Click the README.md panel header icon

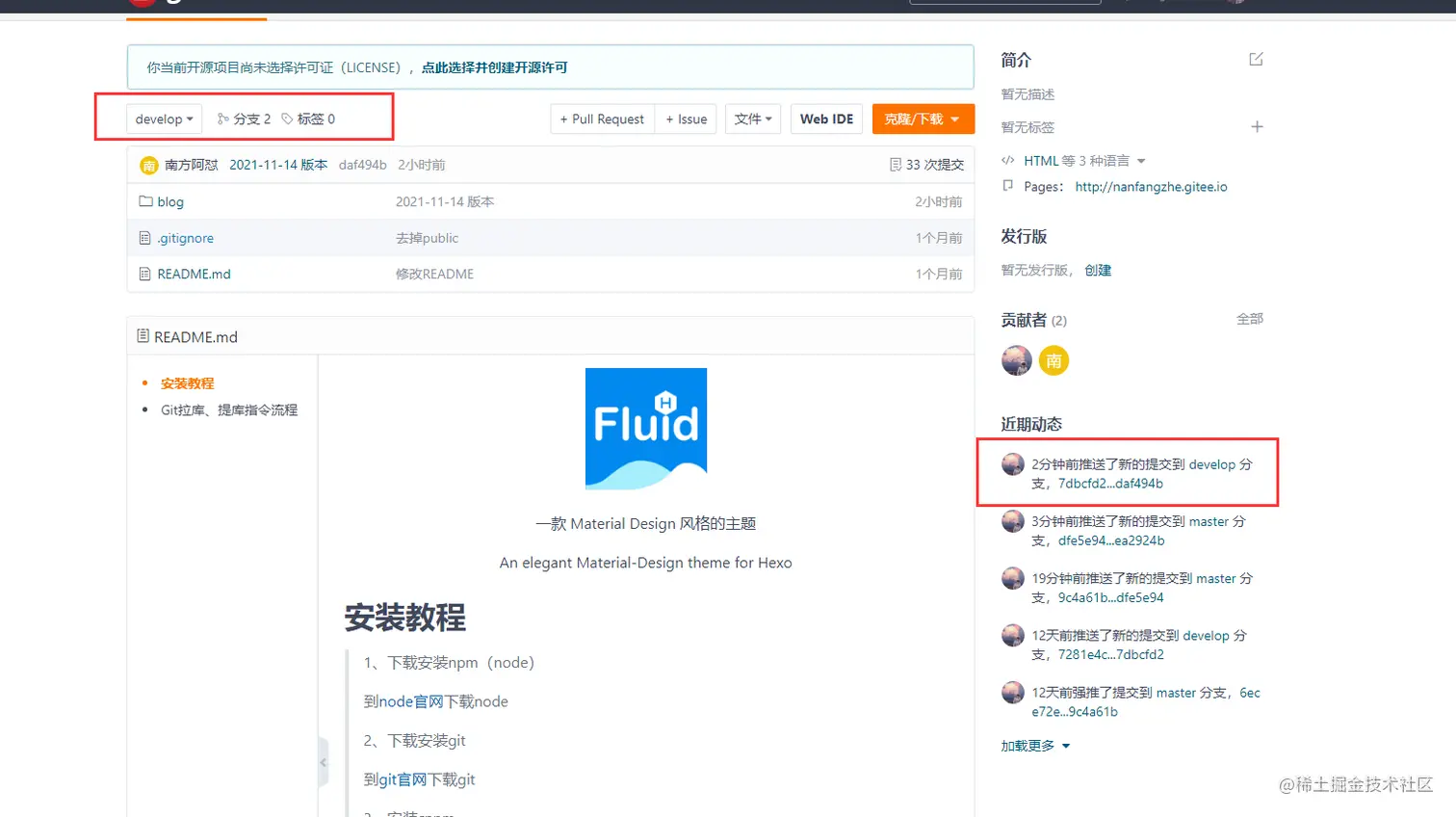(x=143, y=336)
